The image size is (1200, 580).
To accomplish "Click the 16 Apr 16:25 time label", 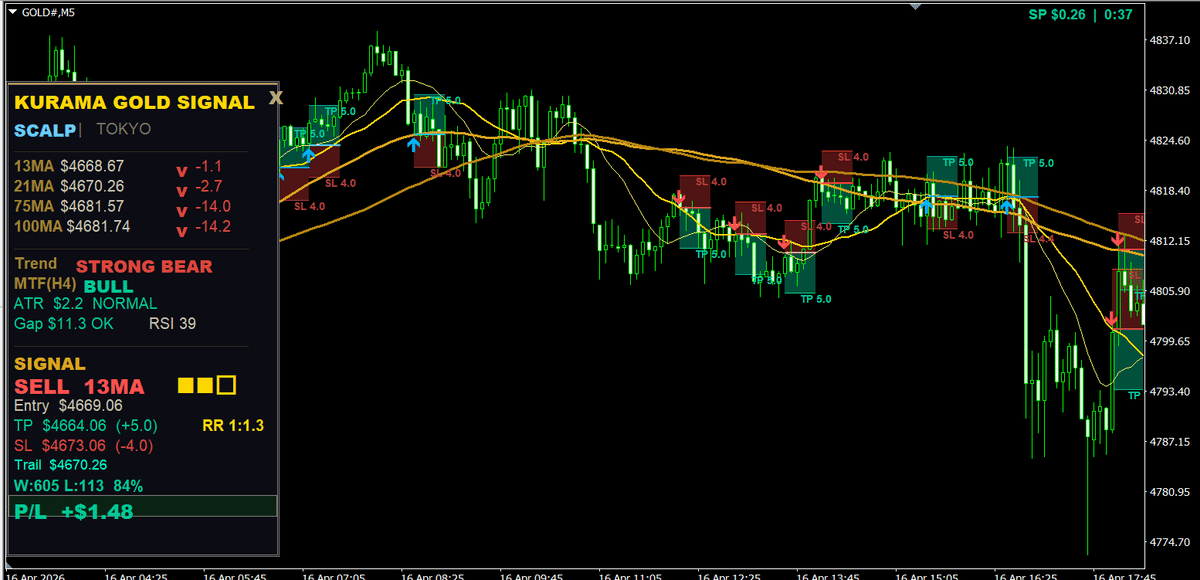I will coord(1028,575).
